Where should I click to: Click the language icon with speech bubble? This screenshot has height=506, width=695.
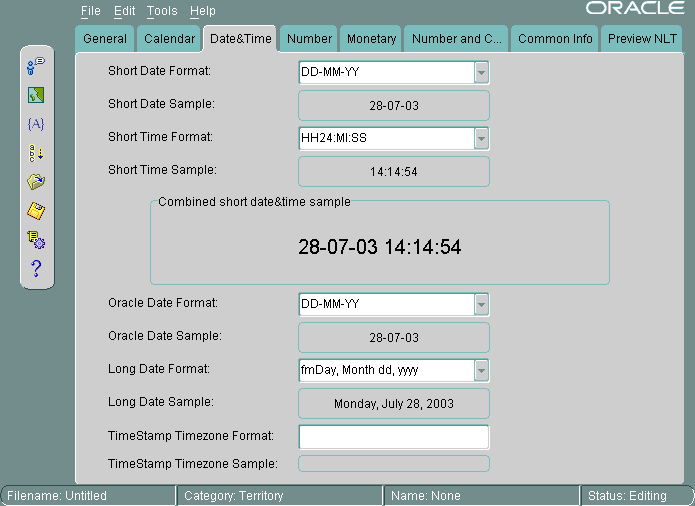(36, 65)
